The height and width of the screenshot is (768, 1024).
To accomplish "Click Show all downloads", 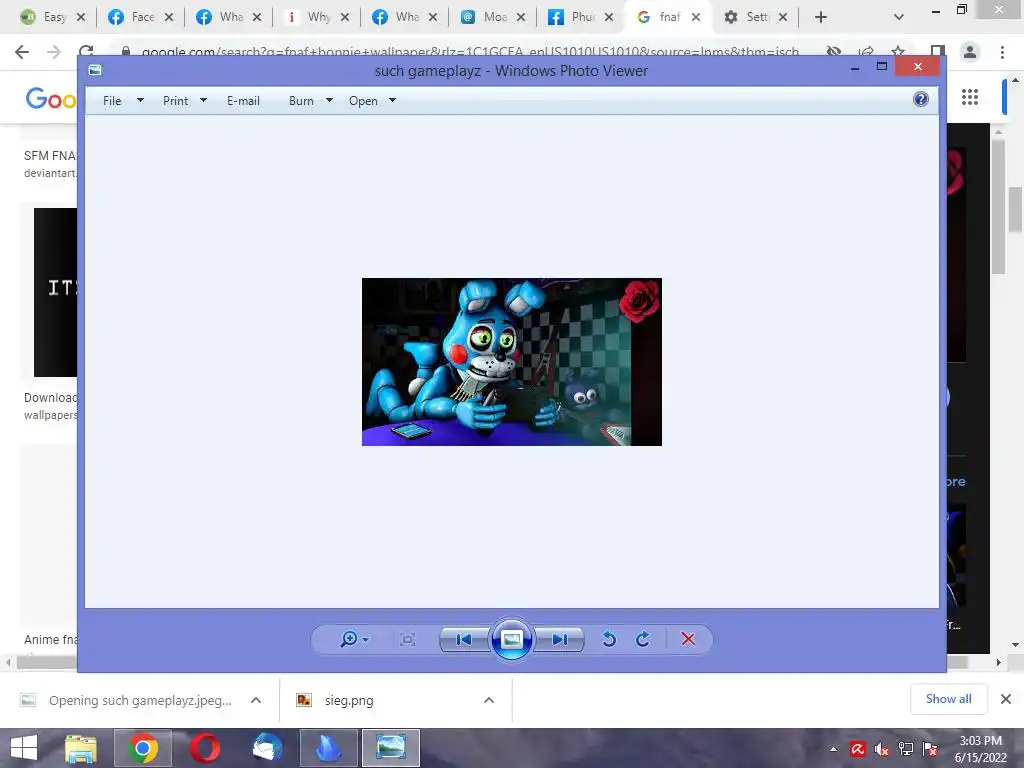I will (948, 699).
